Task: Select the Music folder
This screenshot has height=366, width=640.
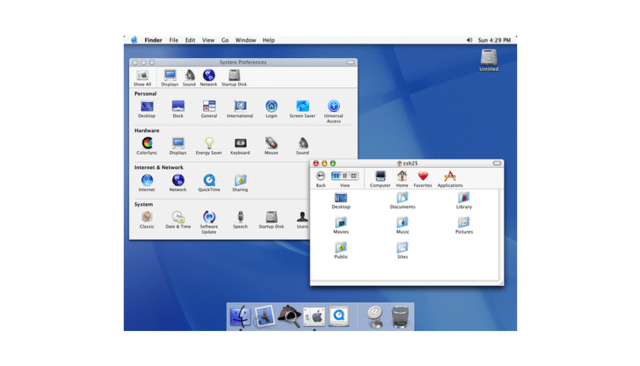Action: point(402,226)
